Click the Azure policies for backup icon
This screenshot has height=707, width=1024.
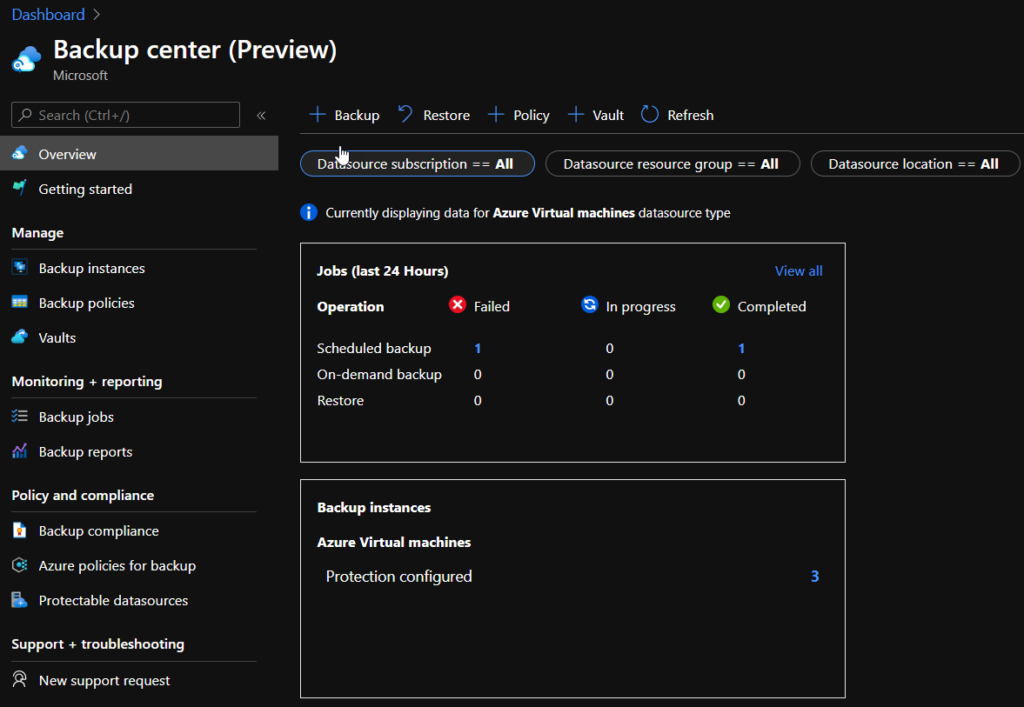click(20, 565)
